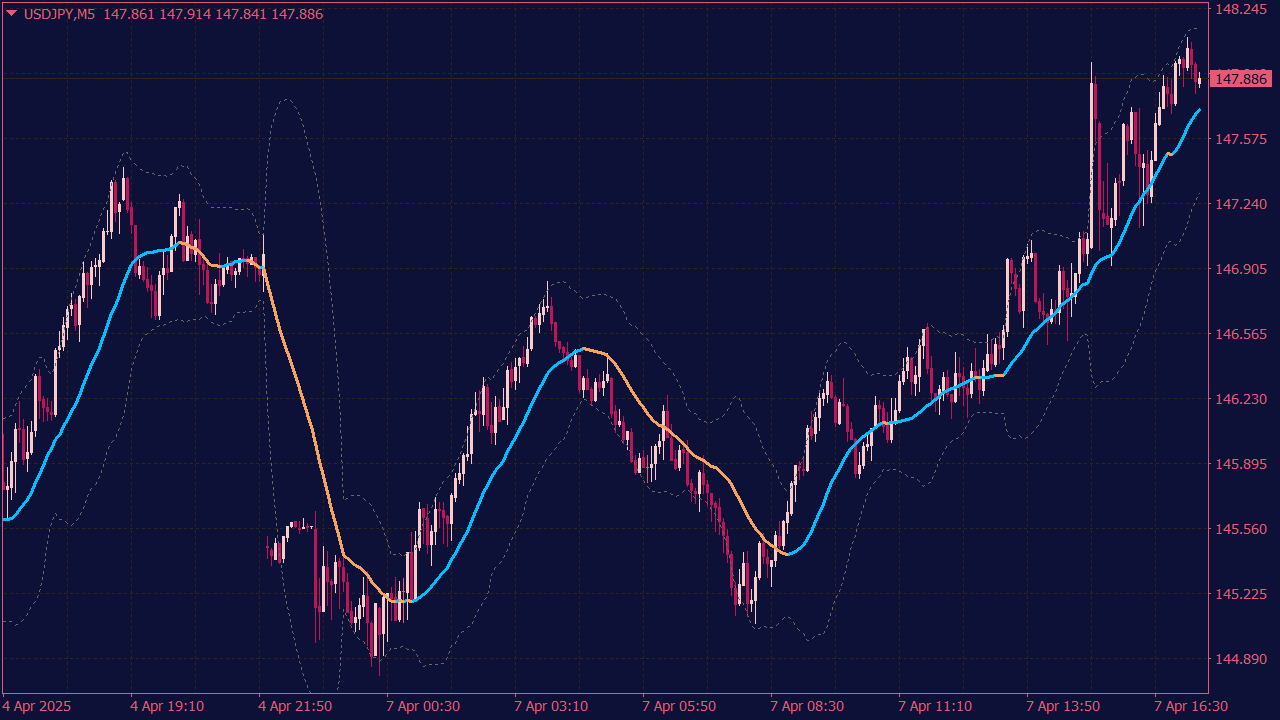Click the low price value 147.841
This screenshot has width=1280, height=720.
(x=241, y=14)
